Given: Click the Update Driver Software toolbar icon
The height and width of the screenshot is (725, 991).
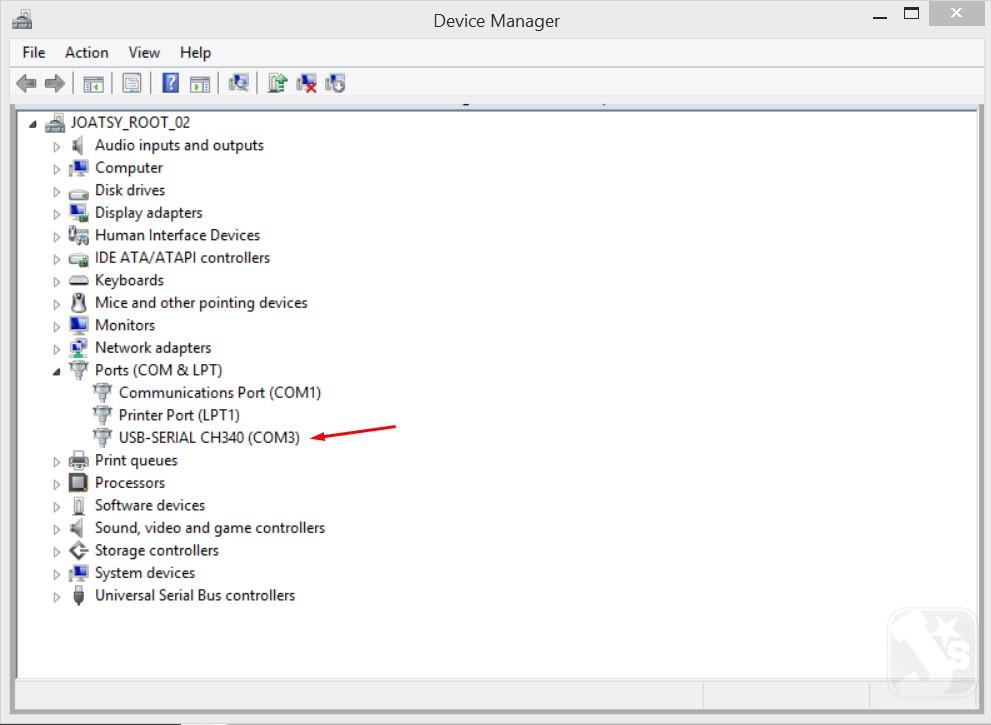Looking at the screenshot, I should click(x=277, y=83).
